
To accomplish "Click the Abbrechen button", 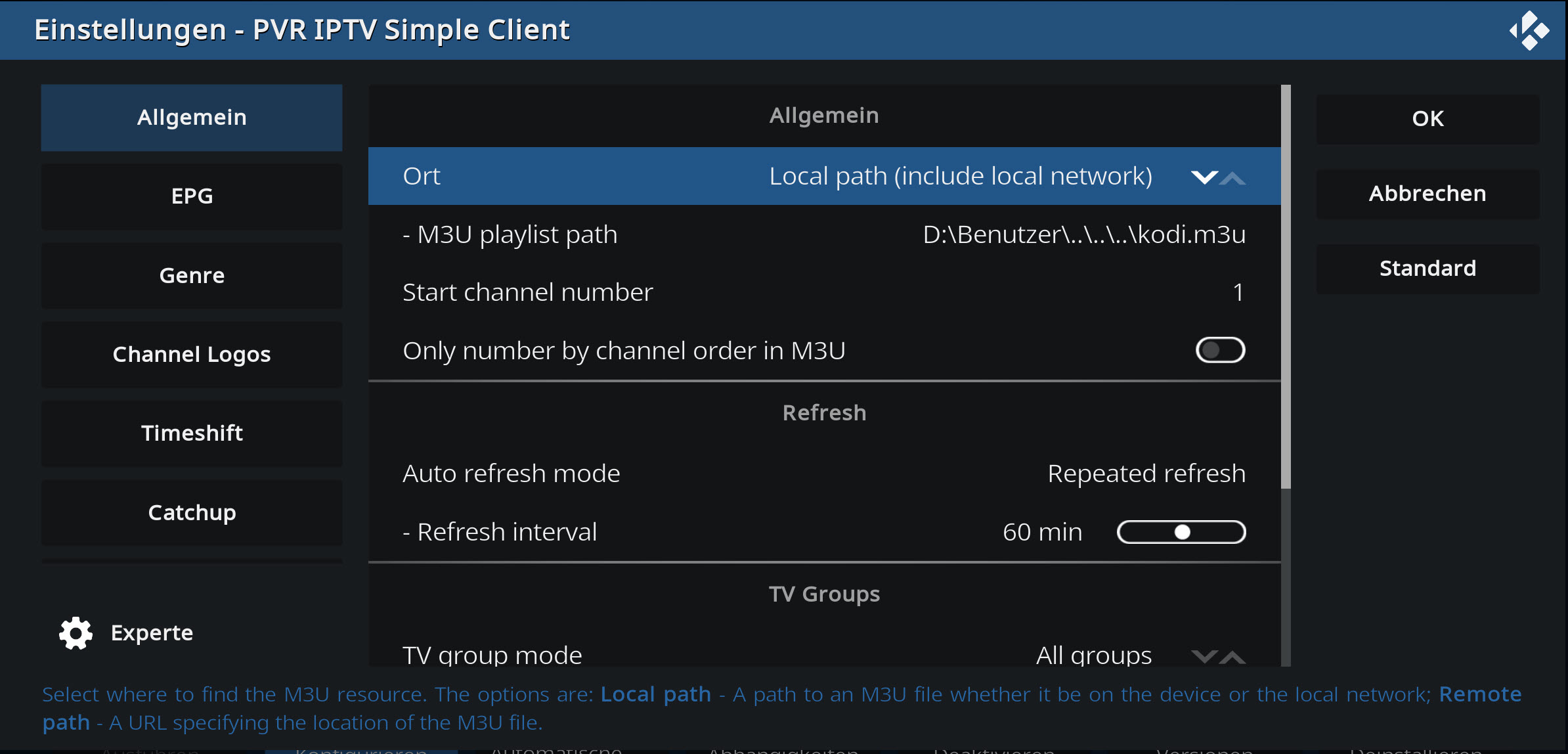I will [x=1428, y=194].
